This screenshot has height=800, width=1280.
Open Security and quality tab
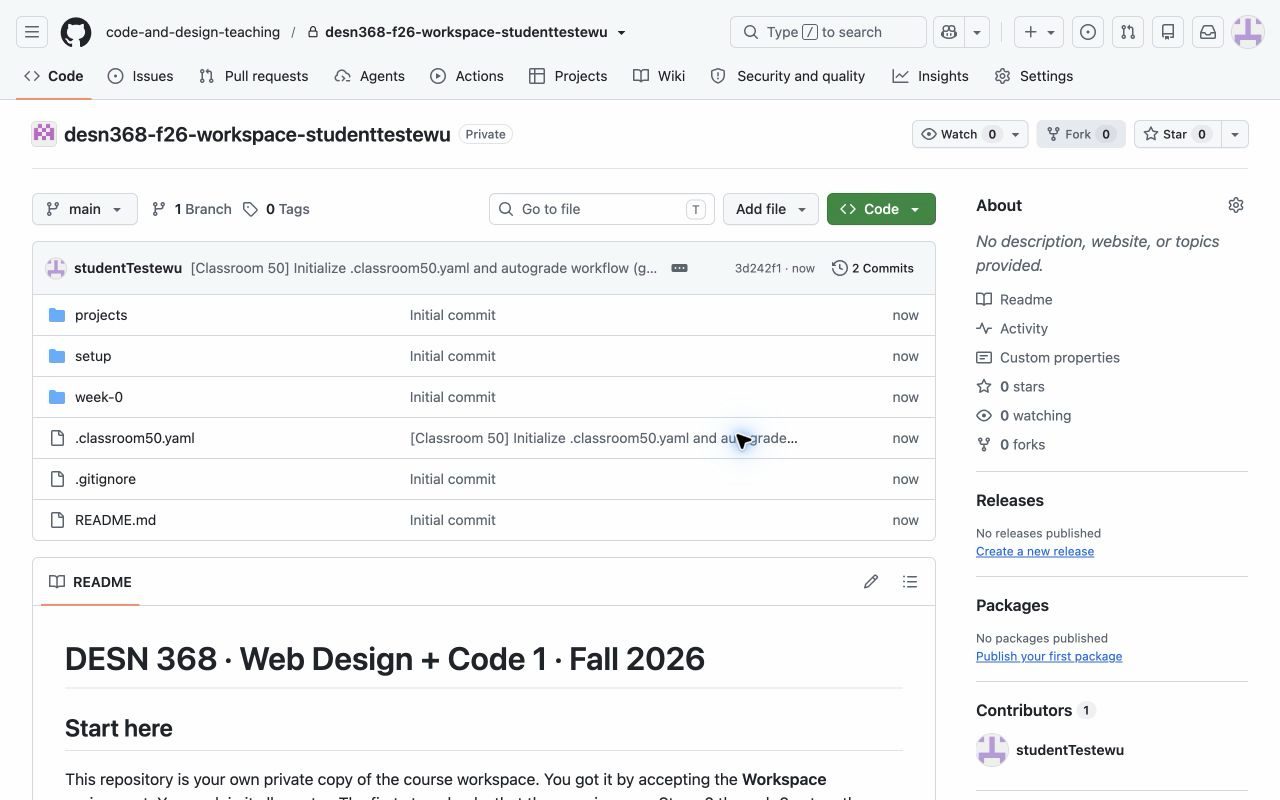tap(788, 76)
